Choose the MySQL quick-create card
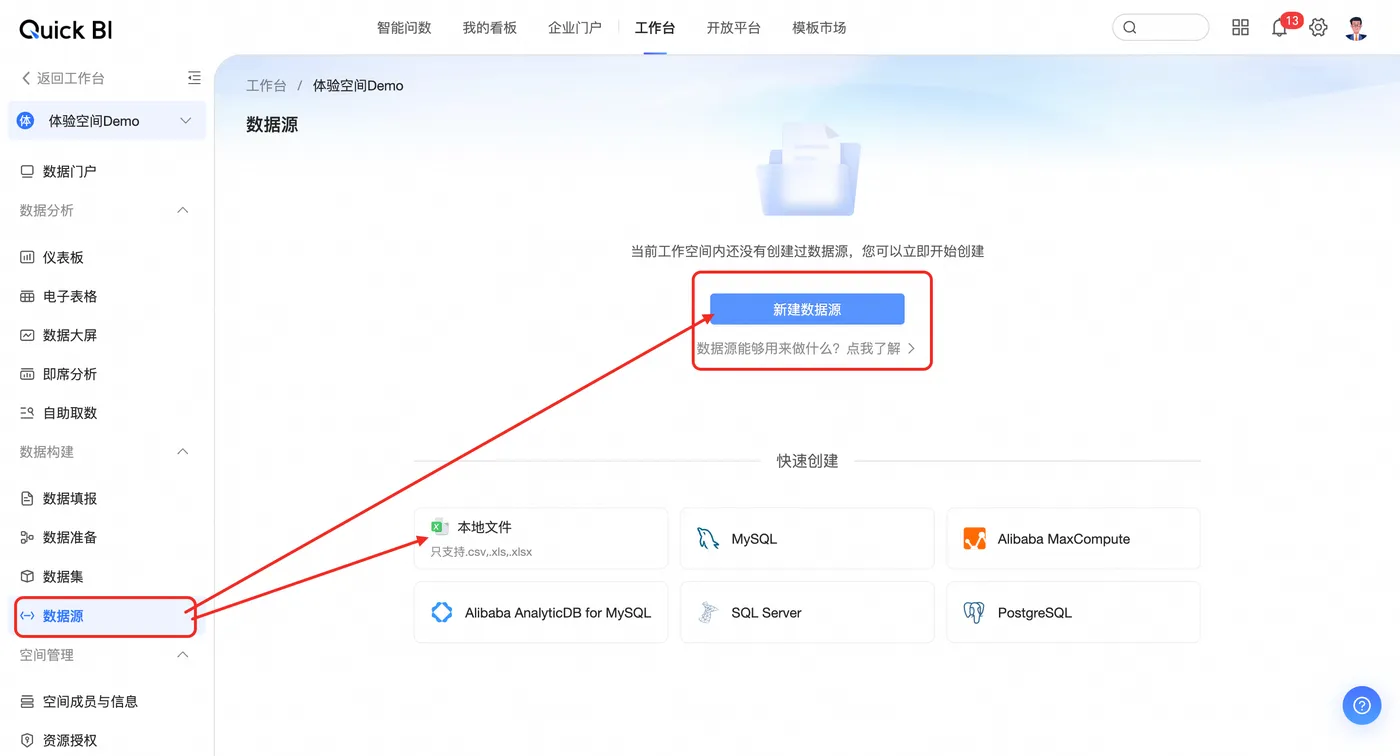The height and width of the screenshot is (756, 1400). click(x=807, y=539)
